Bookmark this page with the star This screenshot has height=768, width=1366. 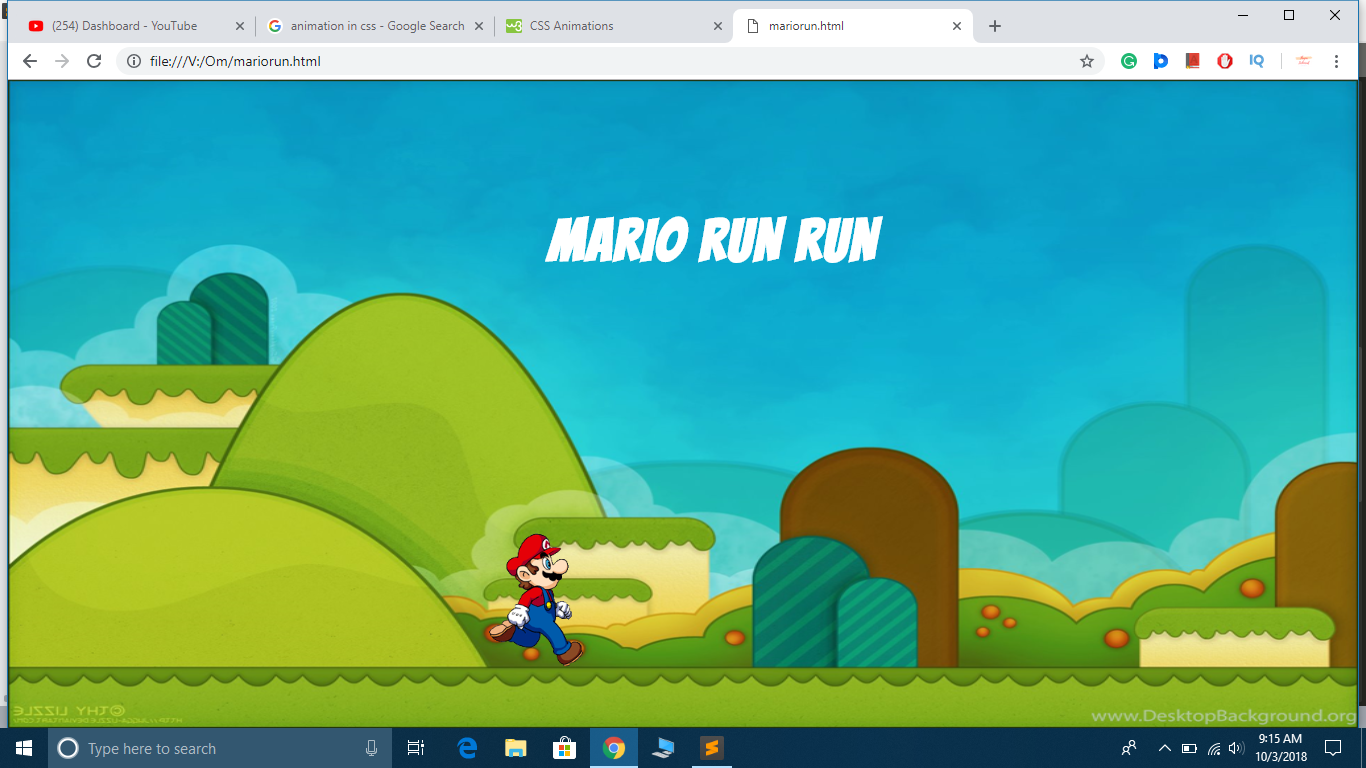click(x=1087, y=61)
